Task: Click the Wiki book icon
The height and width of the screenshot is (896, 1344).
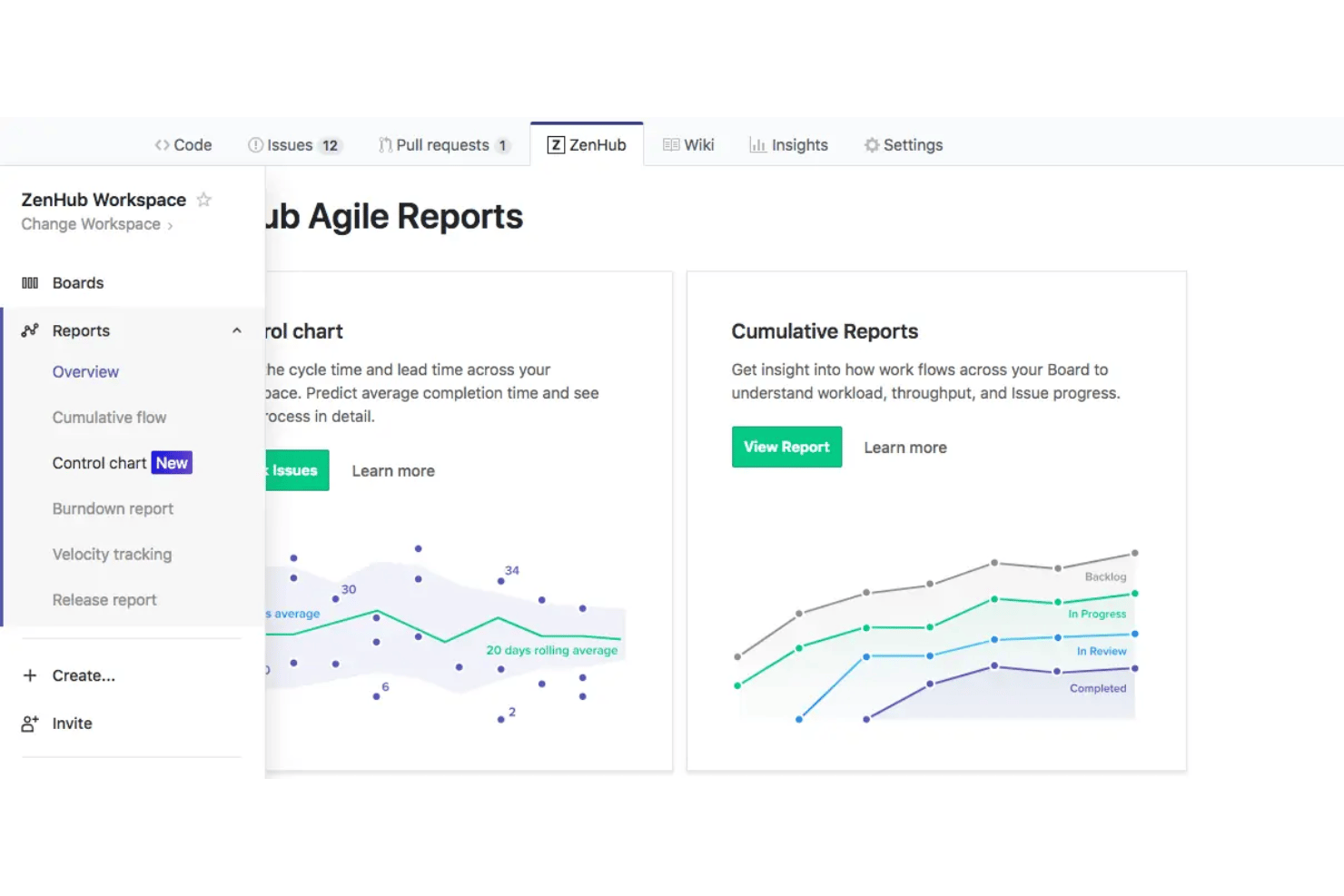Action: coord(671,145)
